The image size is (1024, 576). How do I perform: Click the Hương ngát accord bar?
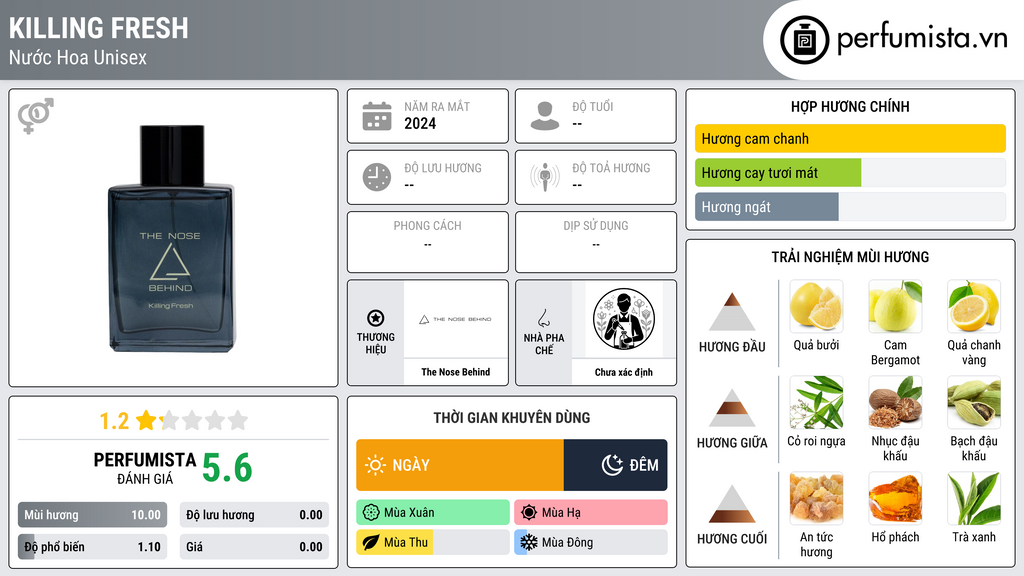pyautogui.click(x=850, y=207)
